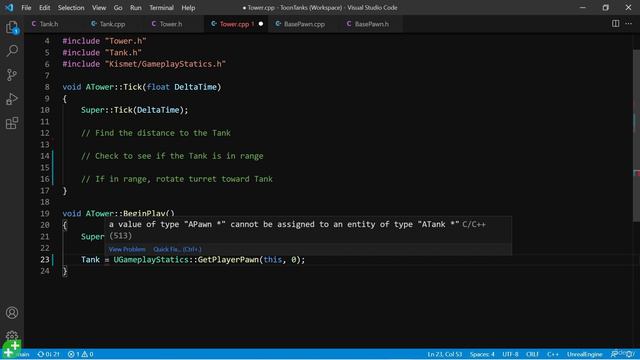Click View Problem link in hover tooltip
The width and height of the screenshot is (640, 360).
[127, 249]
